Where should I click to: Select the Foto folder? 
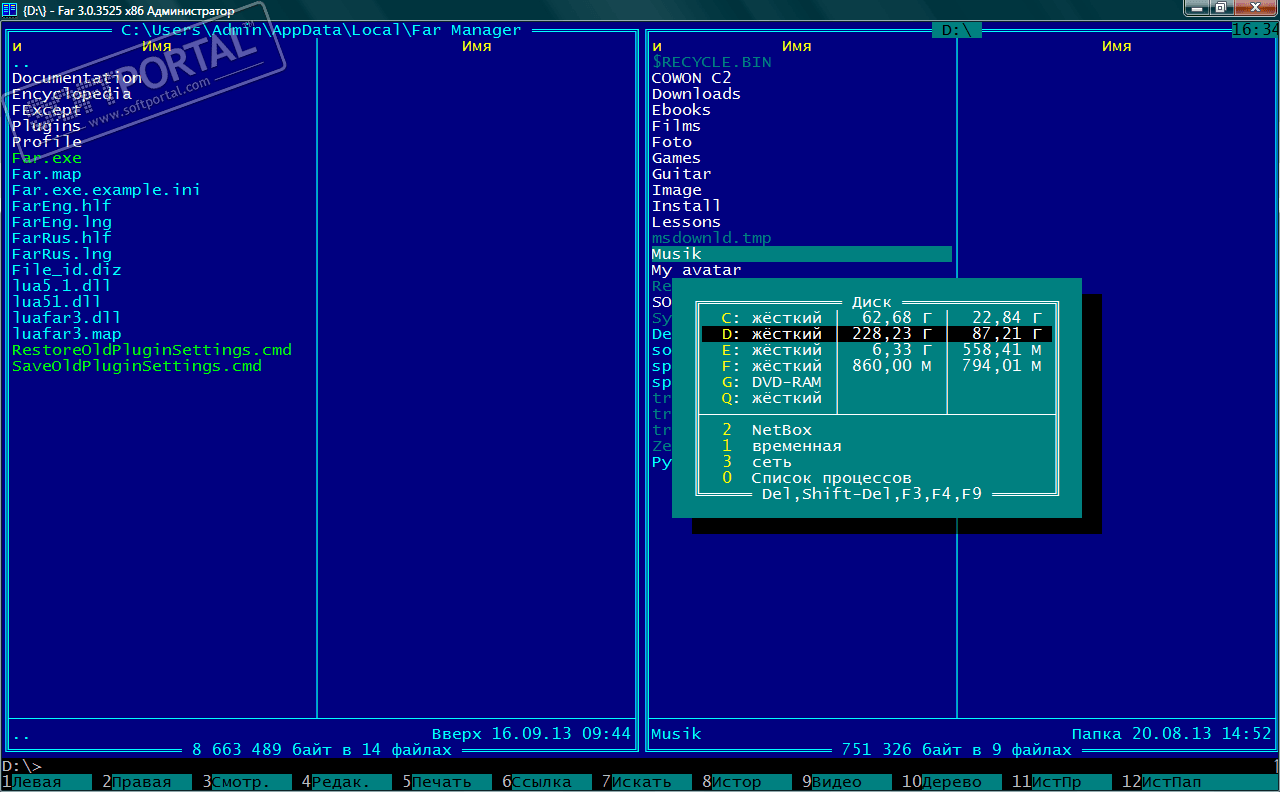point(672,142)
